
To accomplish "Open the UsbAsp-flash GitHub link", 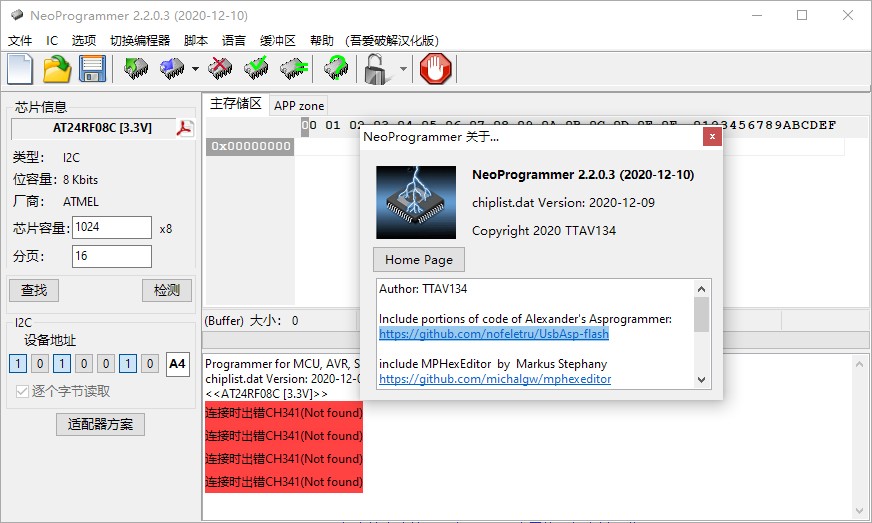I will [x=494, y=334].
